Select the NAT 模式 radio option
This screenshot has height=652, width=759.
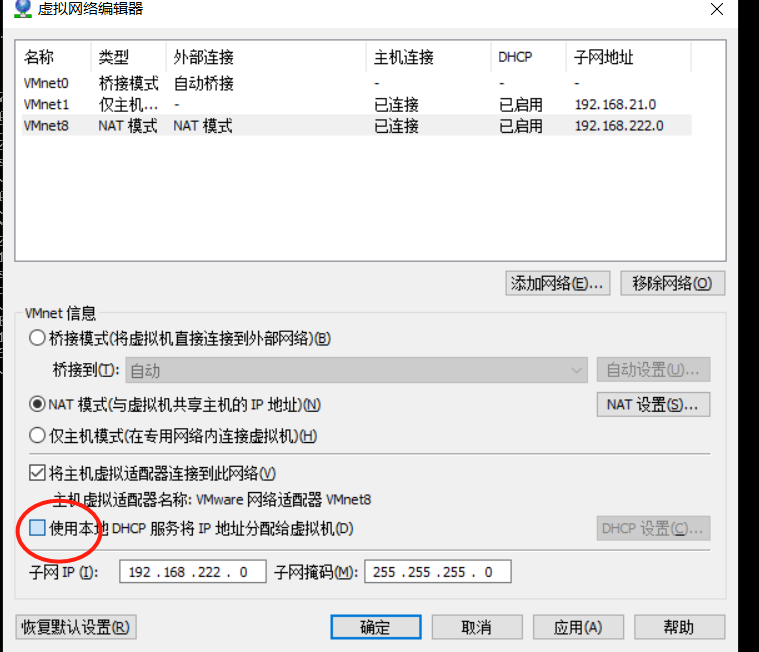click(x=37, y=404)
